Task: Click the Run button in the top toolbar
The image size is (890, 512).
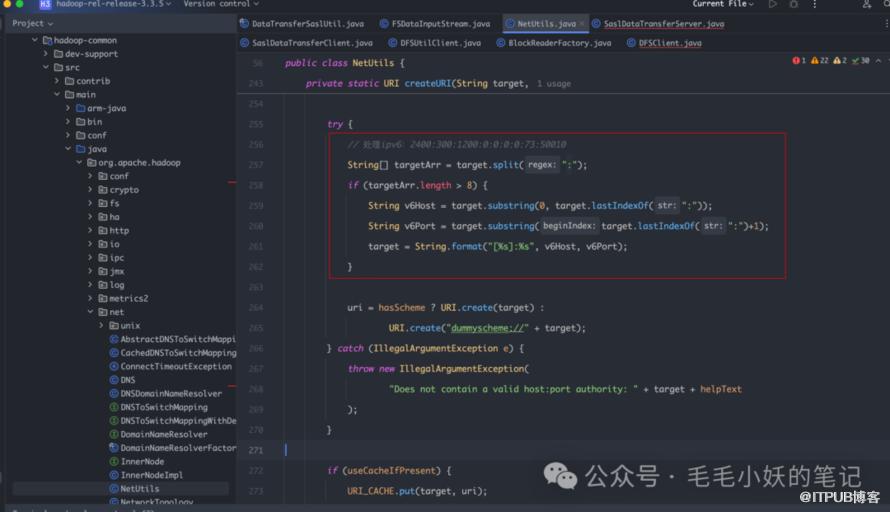Action: tap(772, 4)
